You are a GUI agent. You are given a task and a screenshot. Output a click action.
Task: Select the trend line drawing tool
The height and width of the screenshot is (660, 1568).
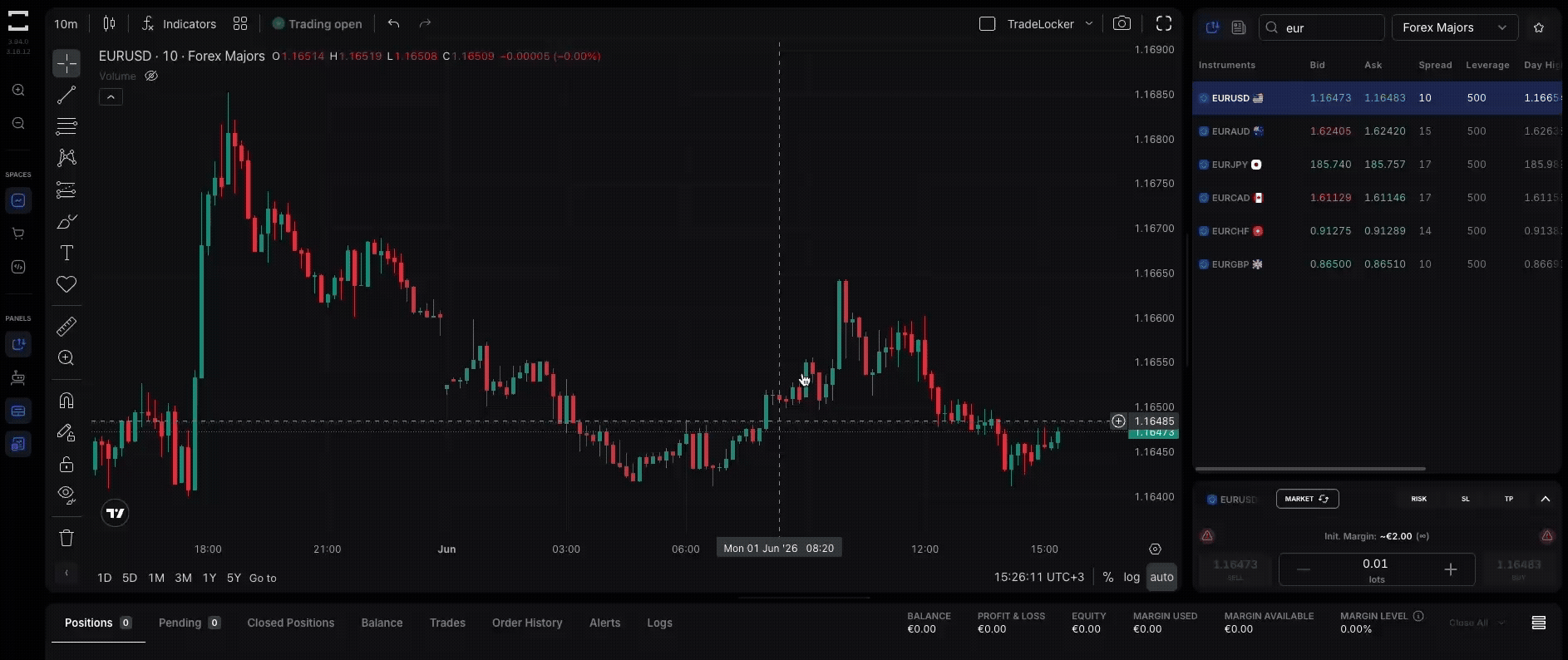[x=67, y=95]
